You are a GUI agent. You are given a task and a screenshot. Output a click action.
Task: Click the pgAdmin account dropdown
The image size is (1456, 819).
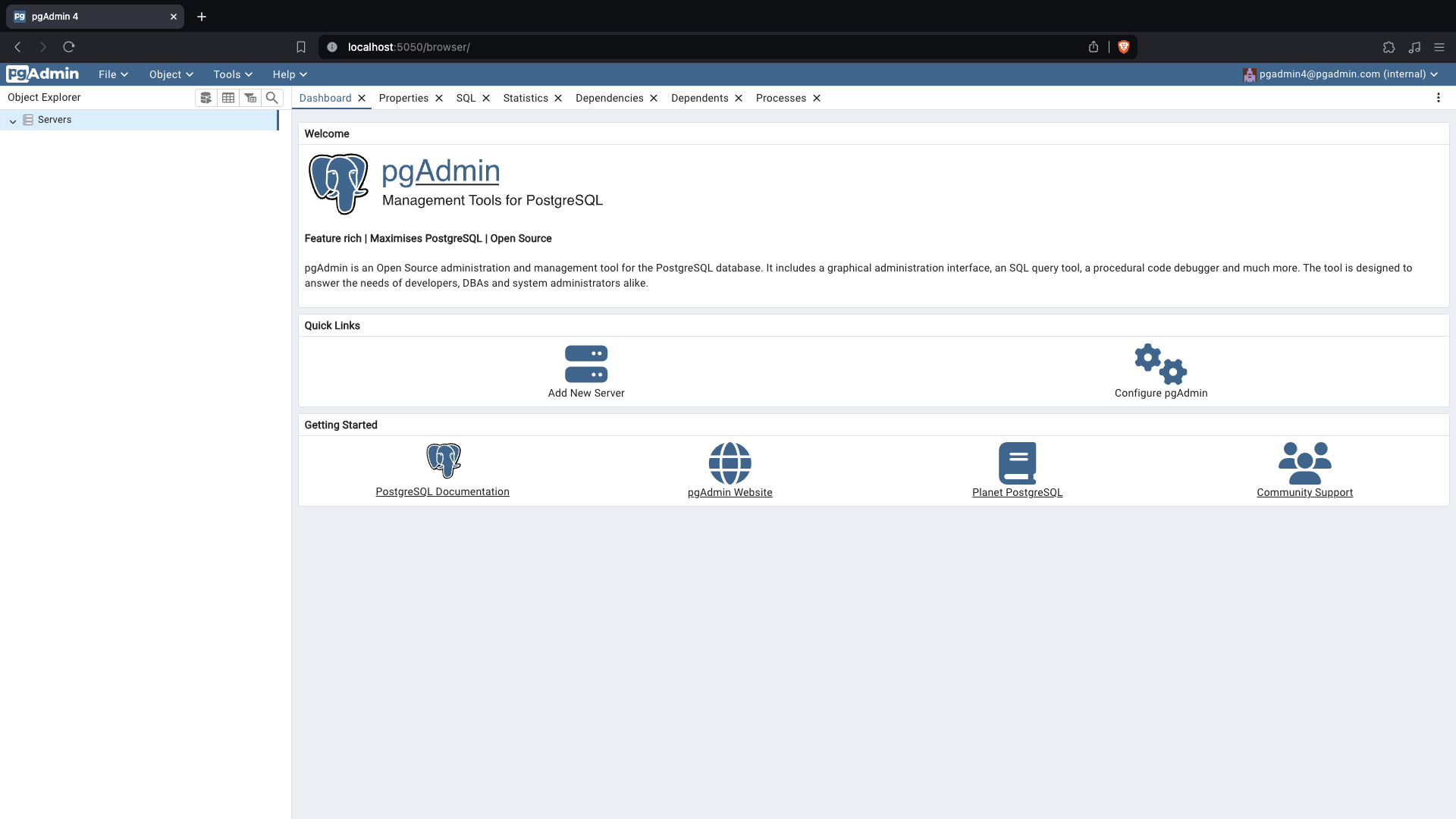[x=1339, y=74]
